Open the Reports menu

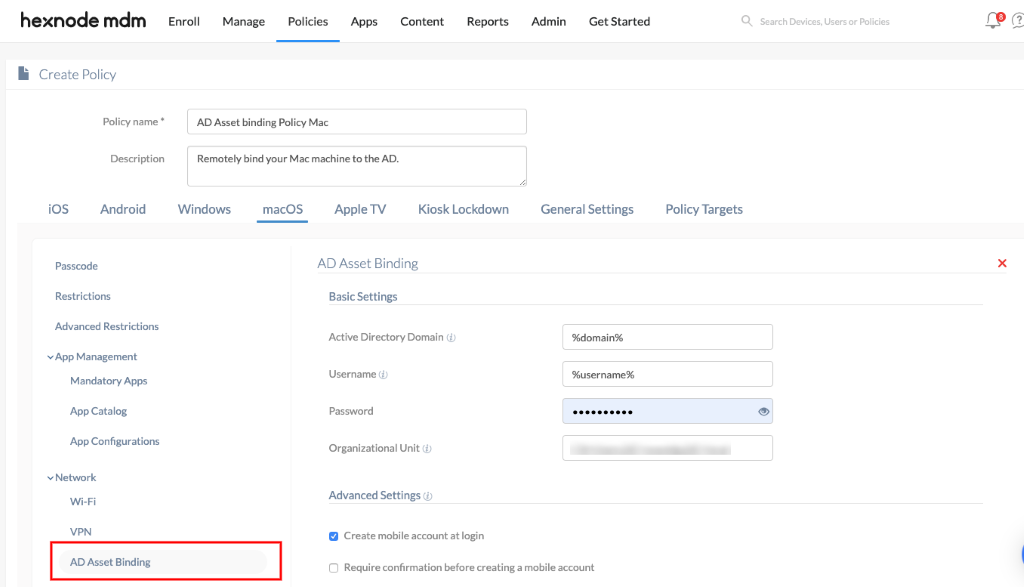[487, 22]
